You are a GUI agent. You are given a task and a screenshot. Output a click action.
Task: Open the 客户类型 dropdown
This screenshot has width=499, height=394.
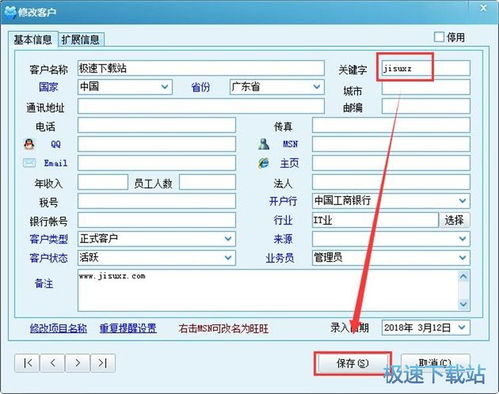(x=228, y=239)
